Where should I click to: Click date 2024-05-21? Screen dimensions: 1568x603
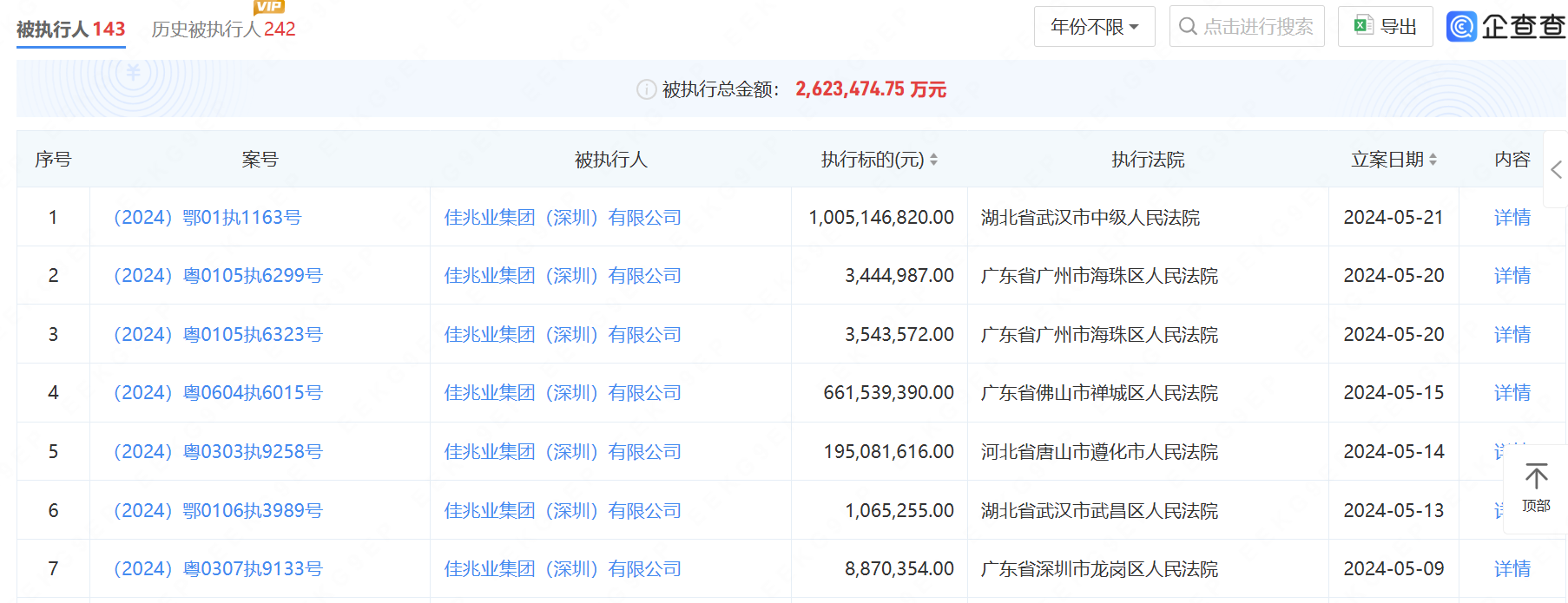(1393, 217)
